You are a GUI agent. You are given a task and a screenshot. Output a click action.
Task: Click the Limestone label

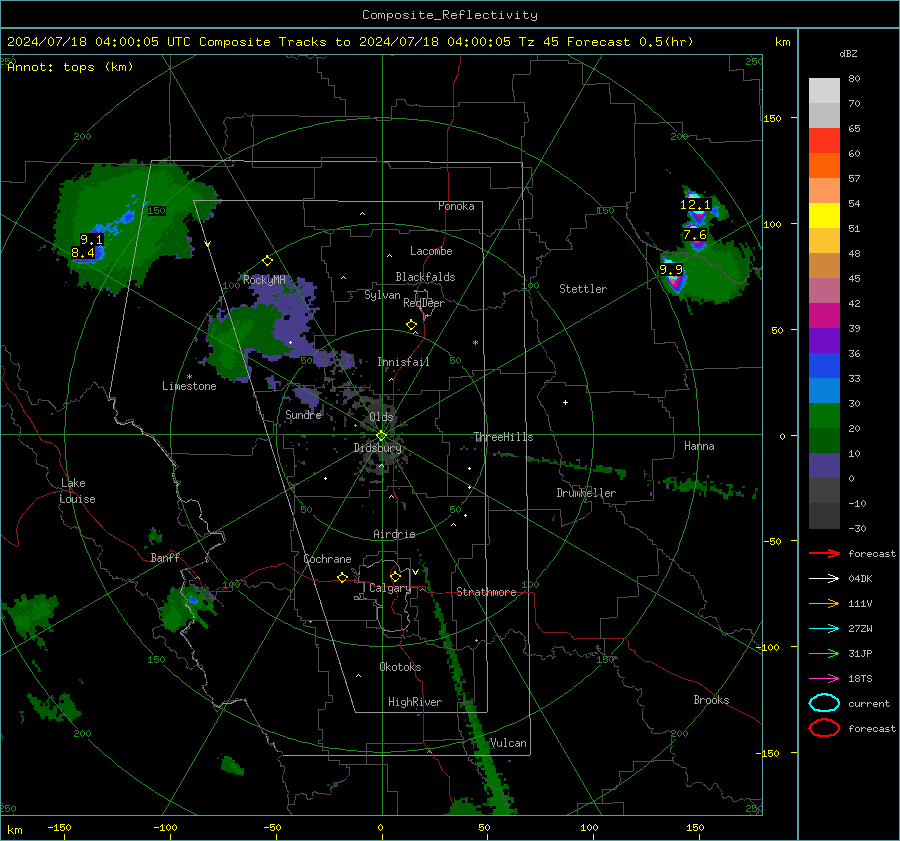[x=189, y=386]
